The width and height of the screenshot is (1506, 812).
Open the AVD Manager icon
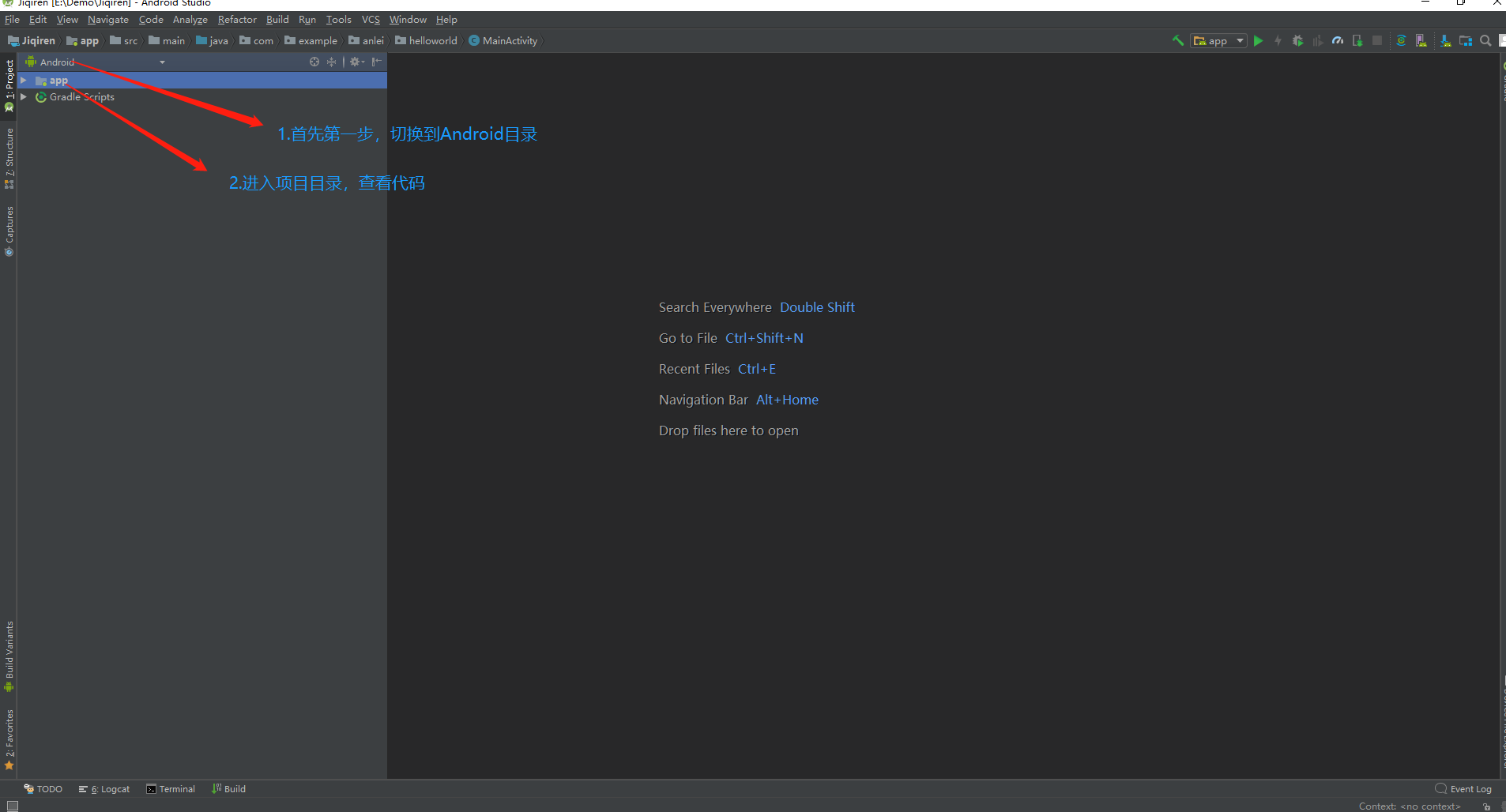pos(1421,40)
